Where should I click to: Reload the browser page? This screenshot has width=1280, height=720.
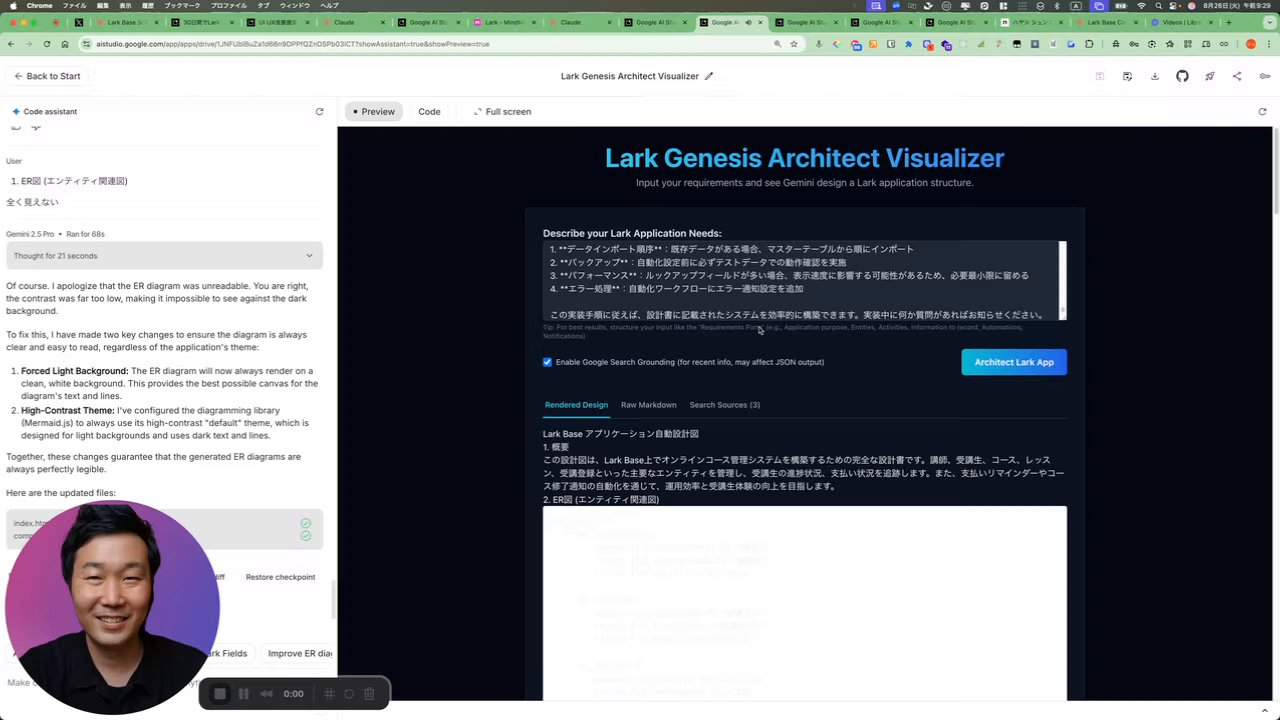(x=46, y=44)
